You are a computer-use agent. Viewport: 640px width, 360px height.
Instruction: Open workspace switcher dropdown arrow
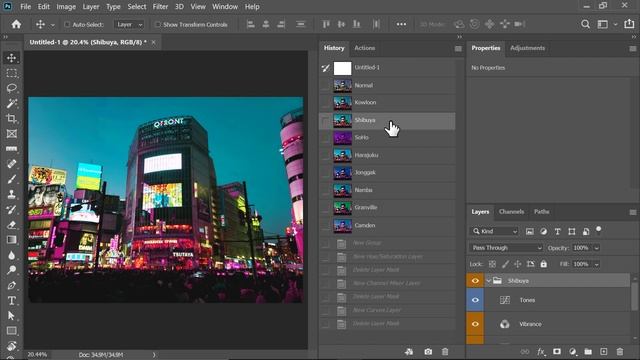615,24
